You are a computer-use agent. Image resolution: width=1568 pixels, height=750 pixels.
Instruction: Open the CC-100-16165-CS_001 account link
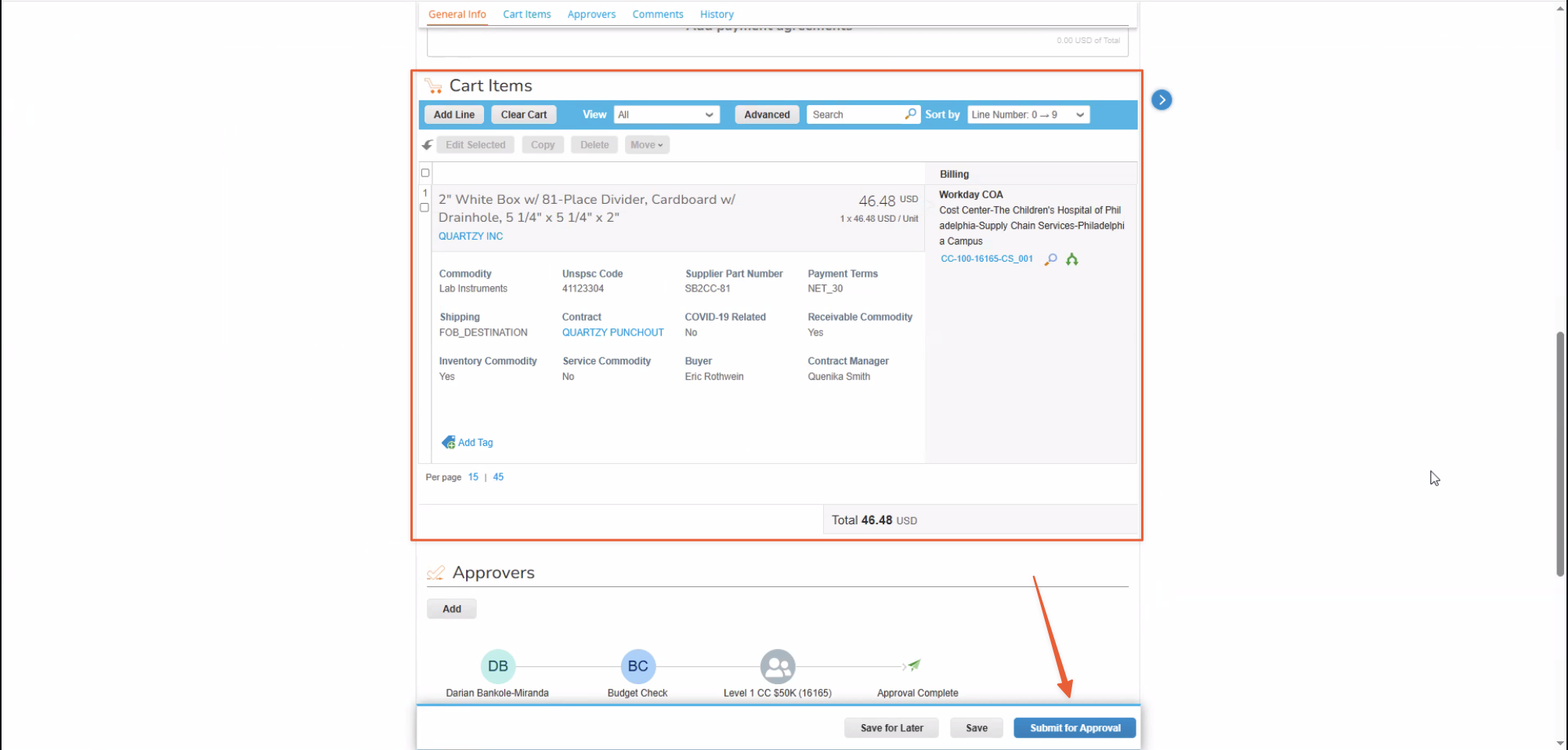(x=987, y=259)
